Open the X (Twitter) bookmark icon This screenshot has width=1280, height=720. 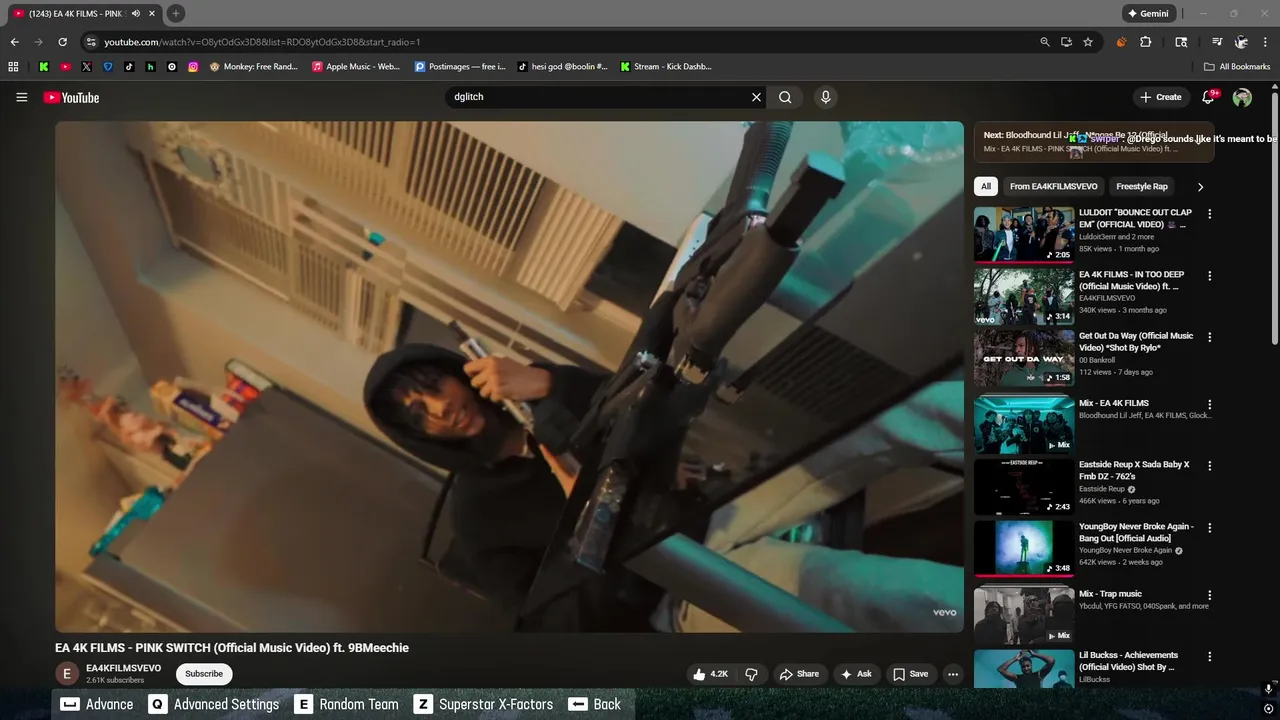(x=86, y=67)
